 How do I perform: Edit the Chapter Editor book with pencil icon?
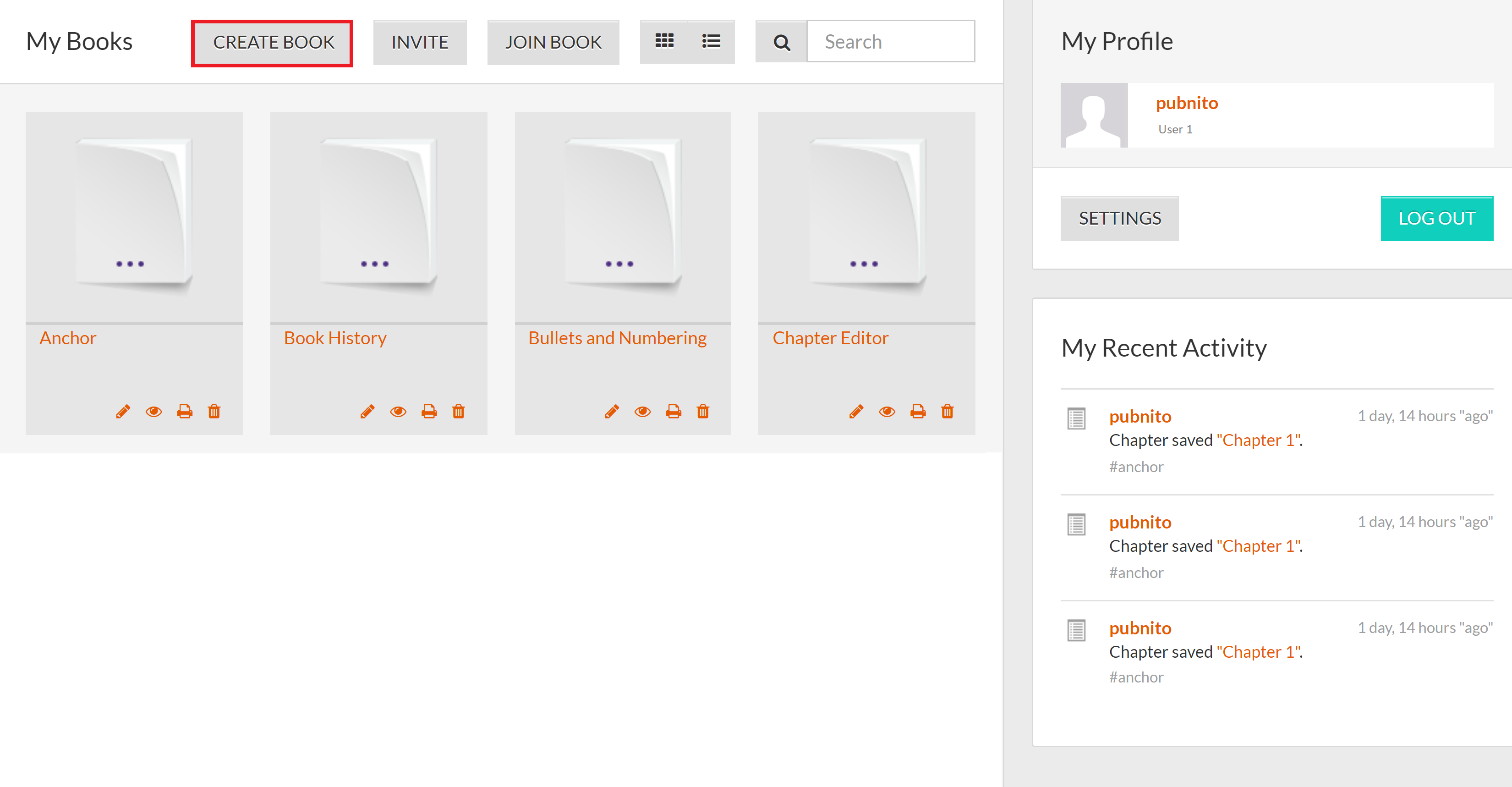[x=856, y=411]
